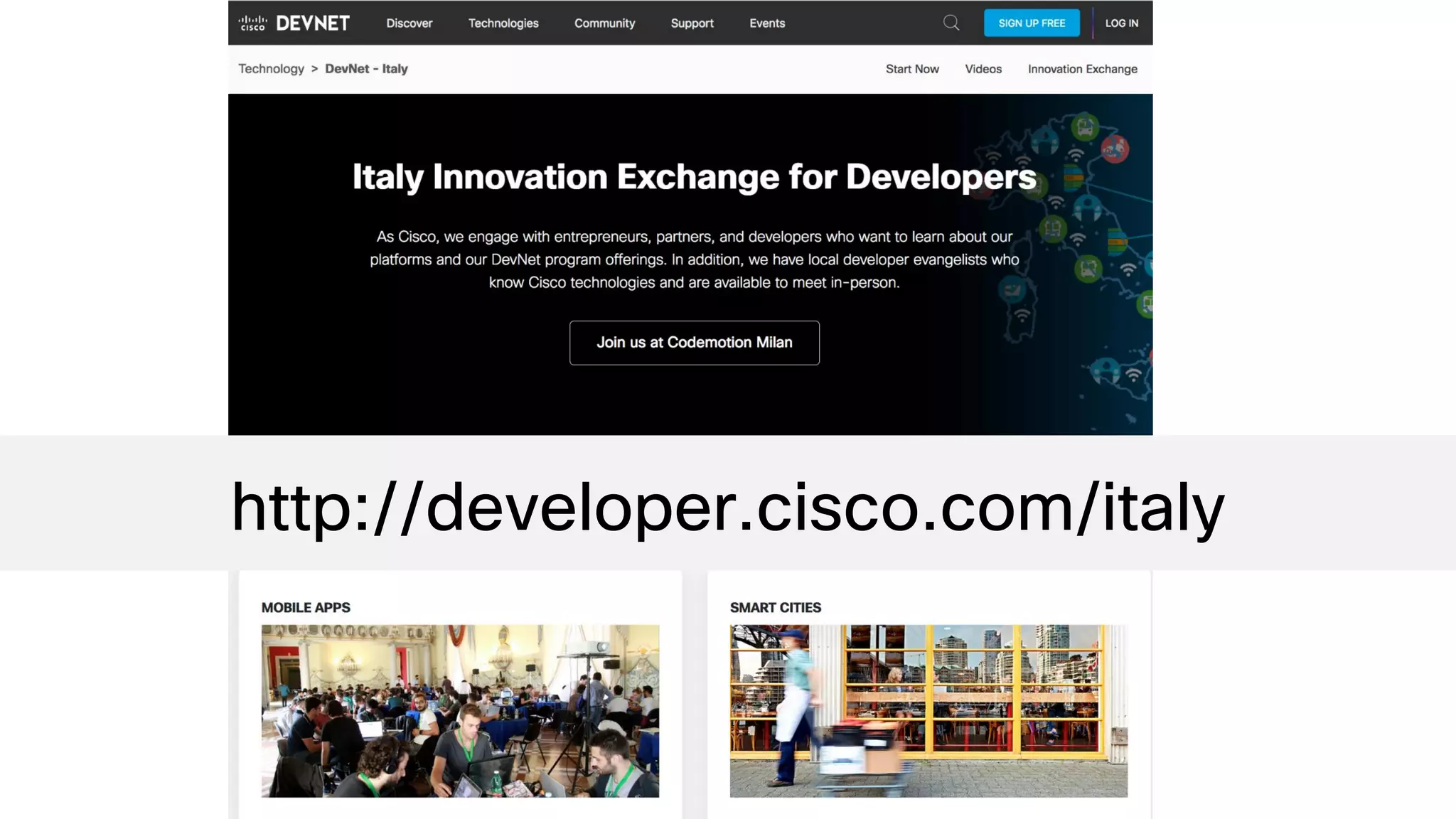The width and height of the screenshot is (1456, 819).
Task: Open the Smart Cities street photo
Action: pyautogui.click(x=928, y=711)
